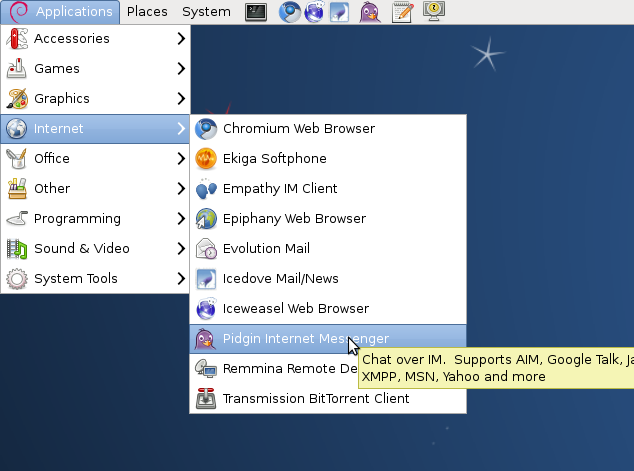The height and width of the screenshot is (471, 634).
Task: Open Chromium from the top panel launcher
Action: [290, 12]
